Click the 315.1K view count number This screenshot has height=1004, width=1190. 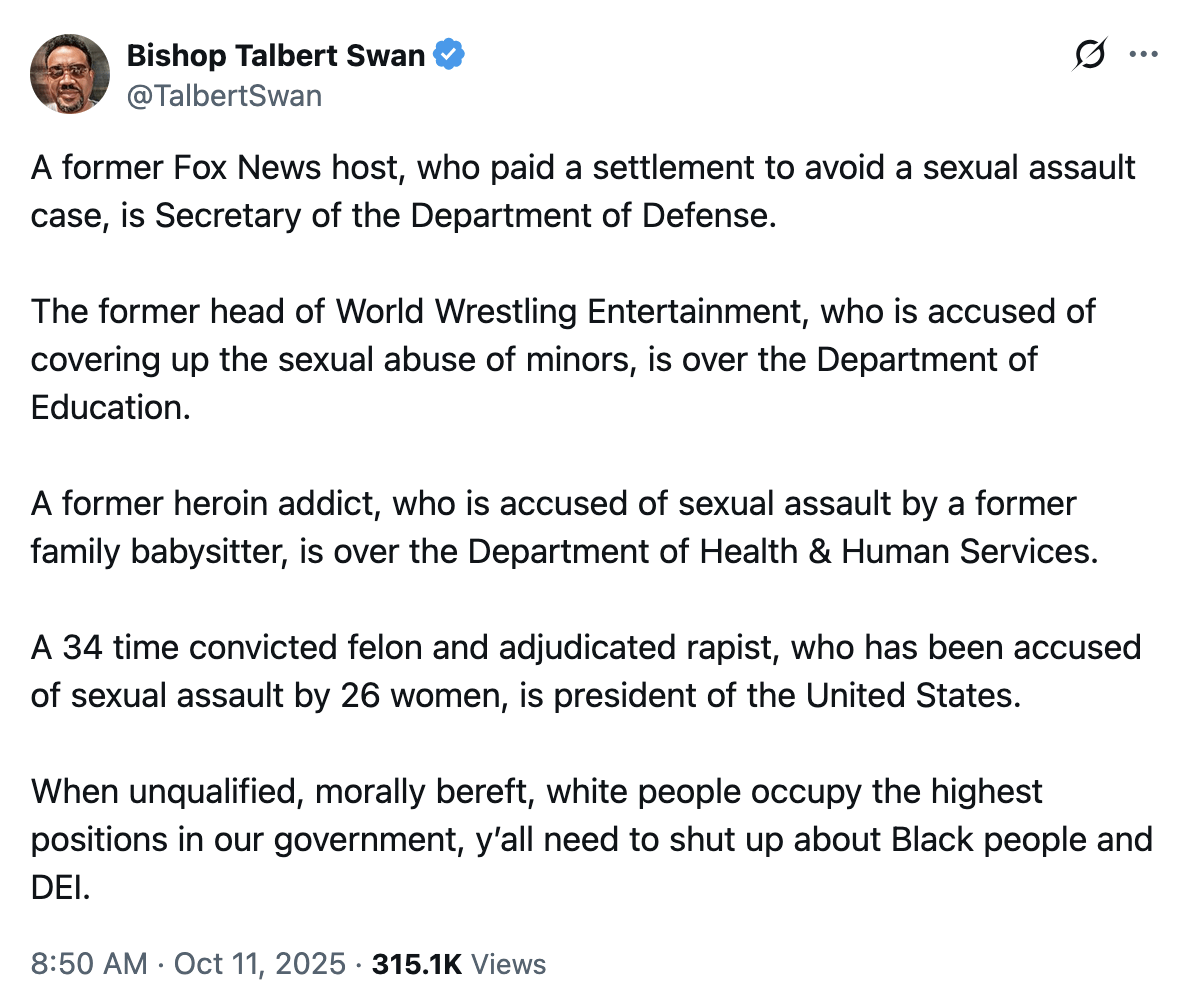coord(416,964)
